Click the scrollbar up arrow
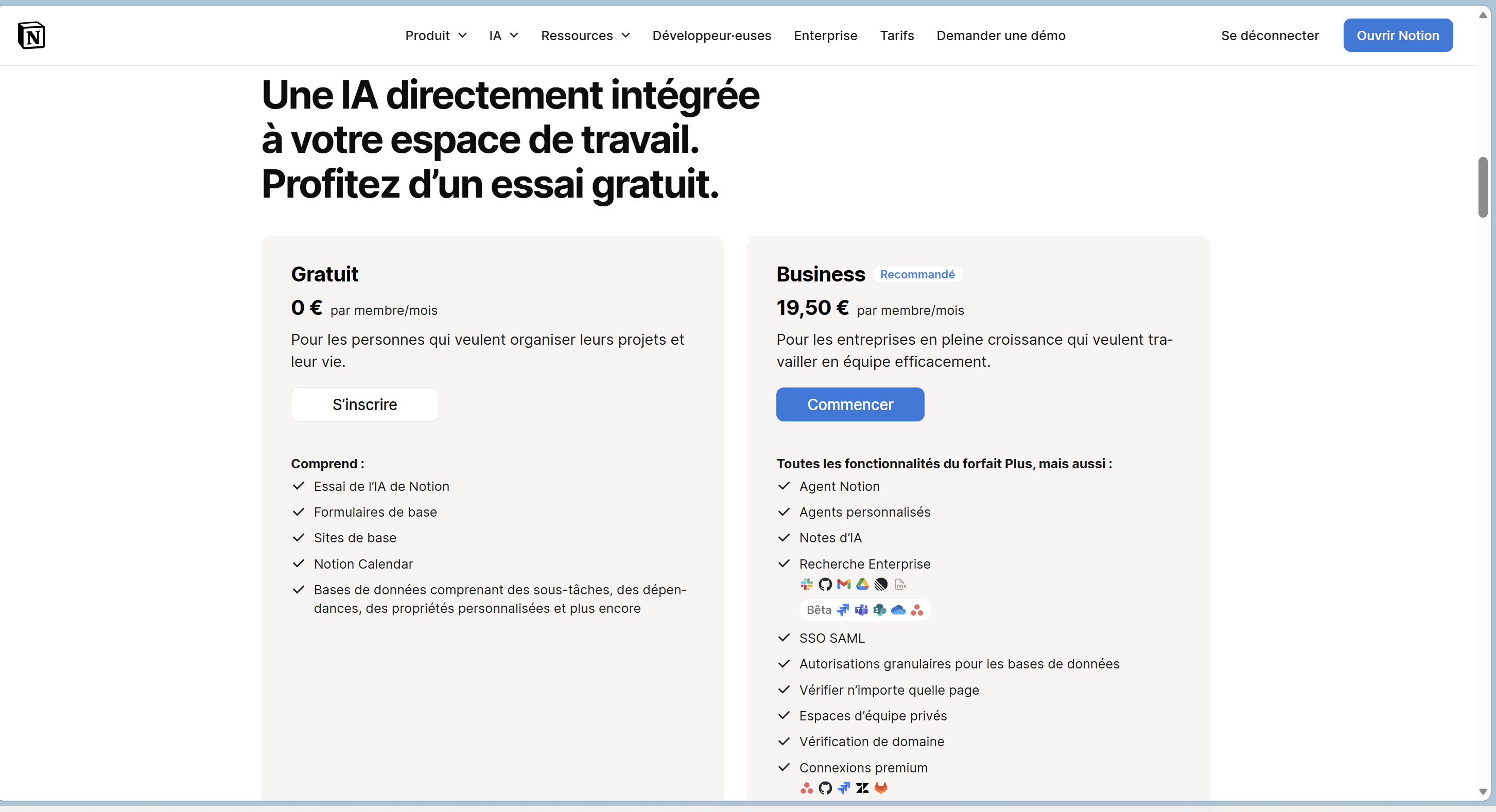 [1483, 15]
